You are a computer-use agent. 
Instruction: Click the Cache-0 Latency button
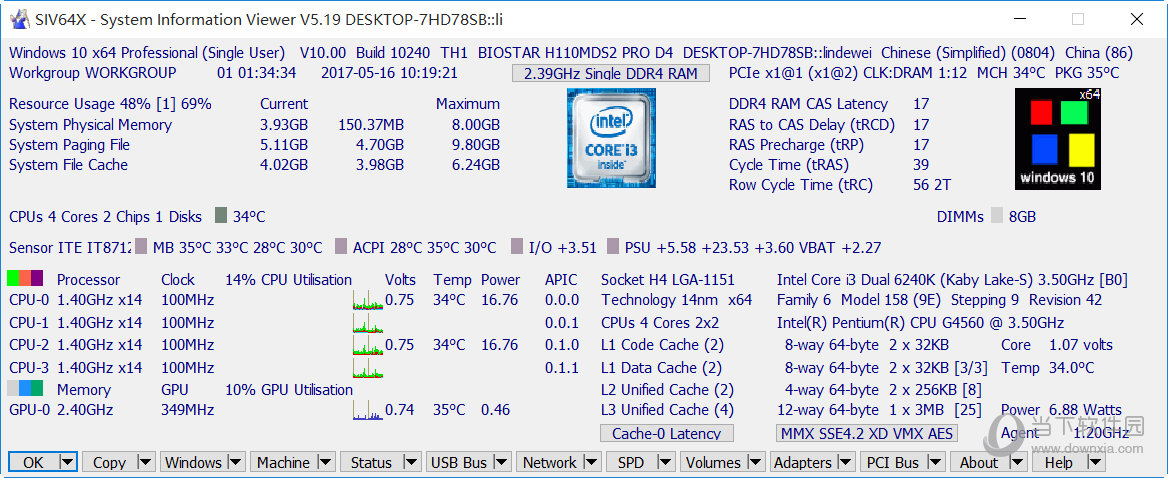tap(666, 433)
